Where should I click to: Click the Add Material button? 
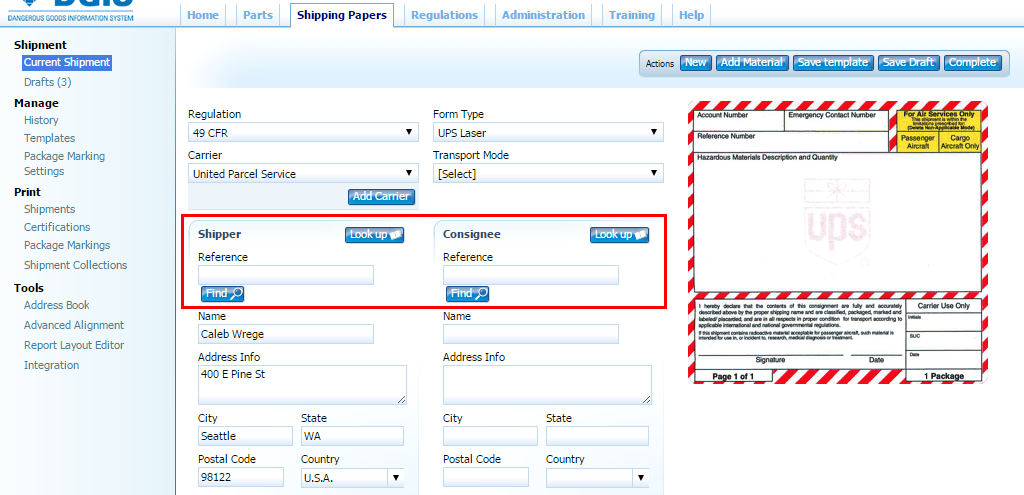tap(751, 62)
